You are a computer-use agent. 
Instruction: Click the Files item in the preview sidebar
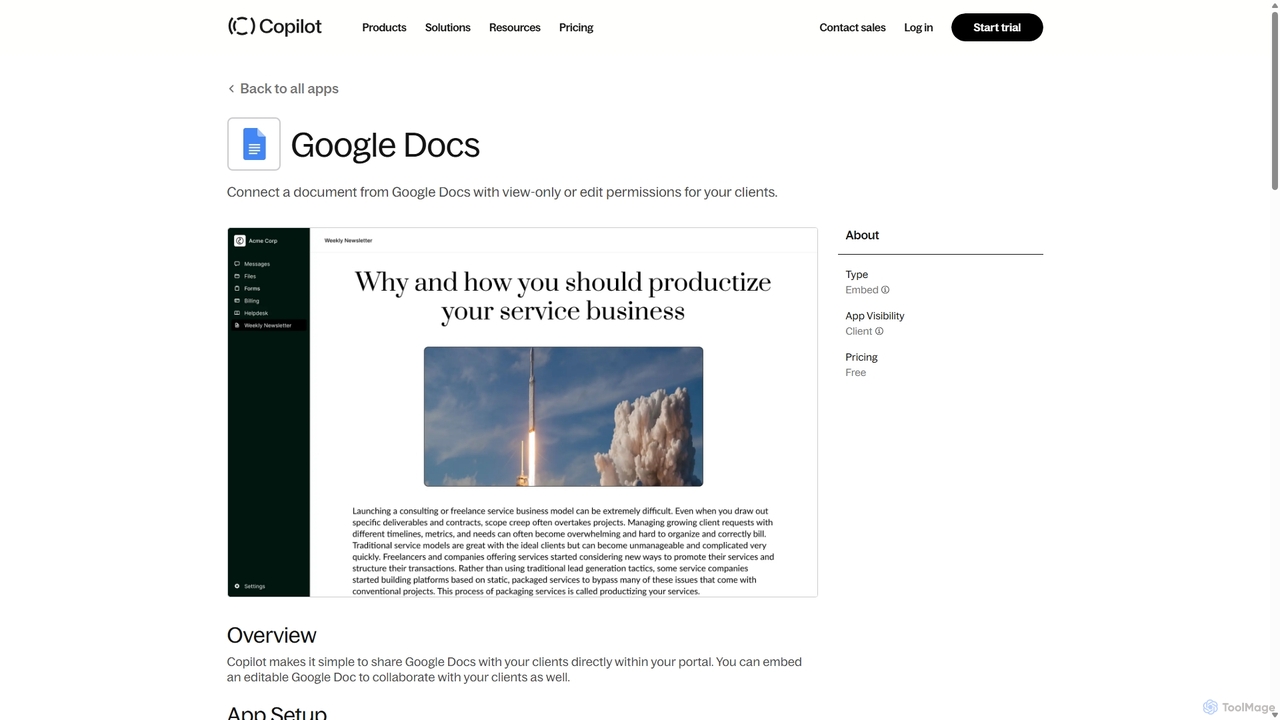coord(250,276)
